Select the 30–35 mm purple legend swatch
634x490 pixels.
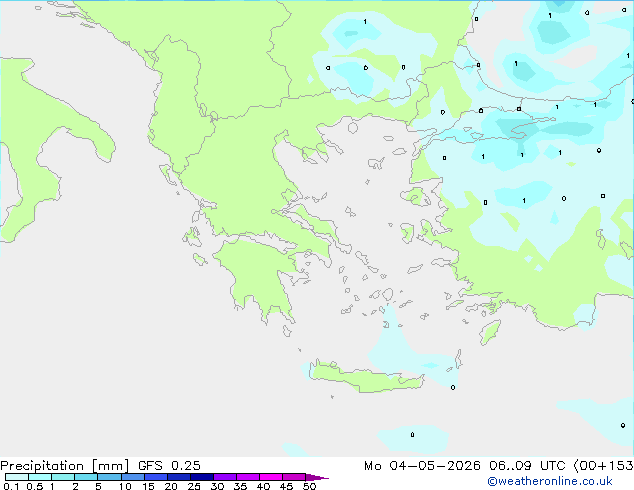[x=225, y=477]
